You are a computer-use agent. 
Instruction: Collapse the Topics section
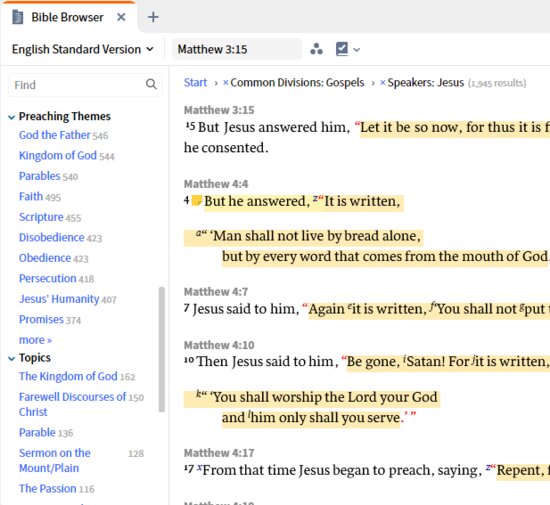click(x=12, y=358)
